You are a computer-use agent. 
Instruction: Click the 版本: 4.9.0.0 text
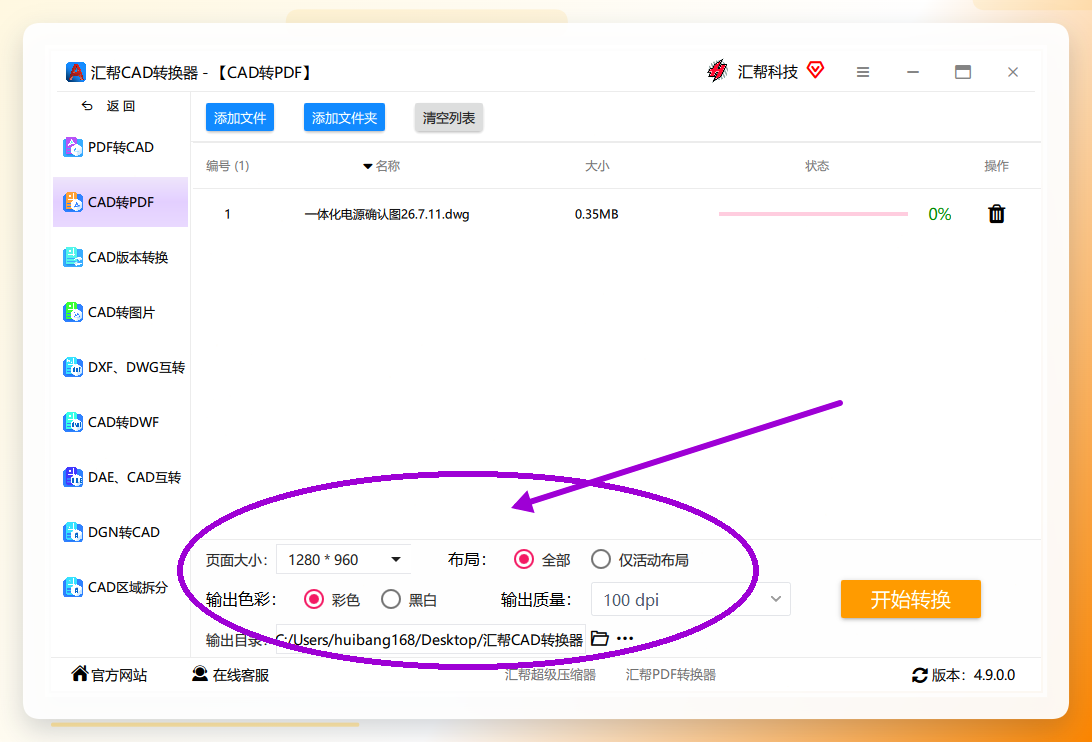[974, 675]
